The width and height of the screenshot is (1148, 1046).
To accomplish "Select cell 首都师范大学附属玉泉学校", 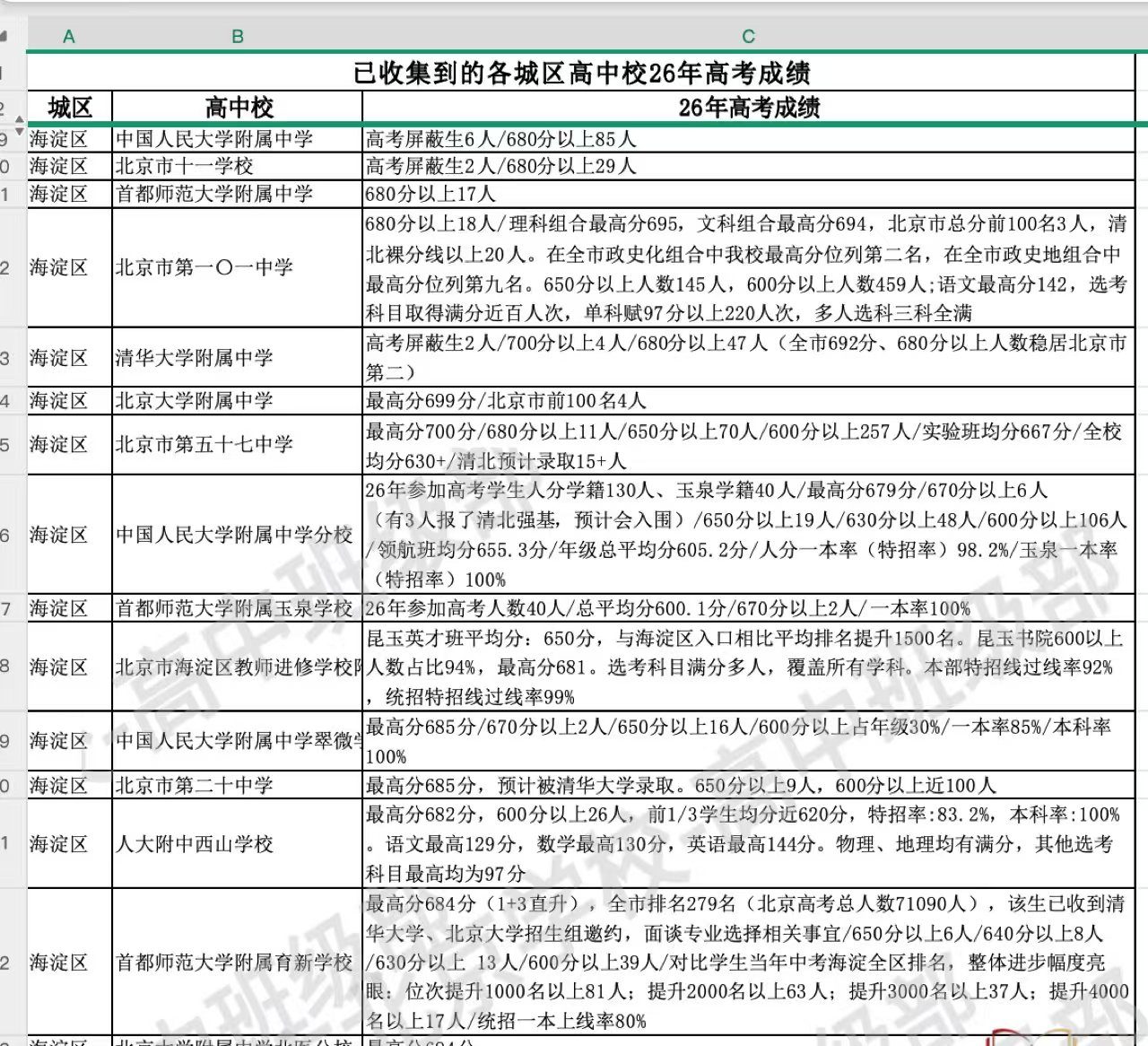I will click(238, 608).
